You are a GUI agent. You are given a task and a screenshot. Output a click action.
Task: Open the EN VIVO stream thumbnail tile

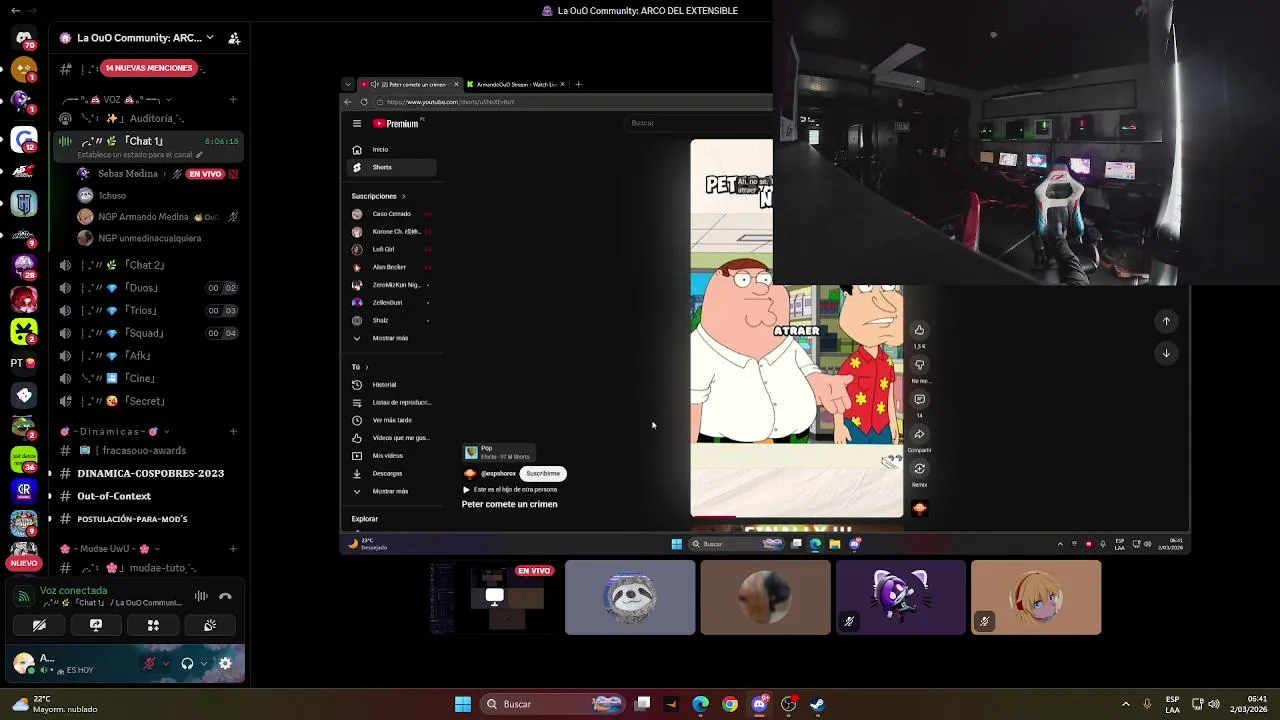[x=494, y=597]
